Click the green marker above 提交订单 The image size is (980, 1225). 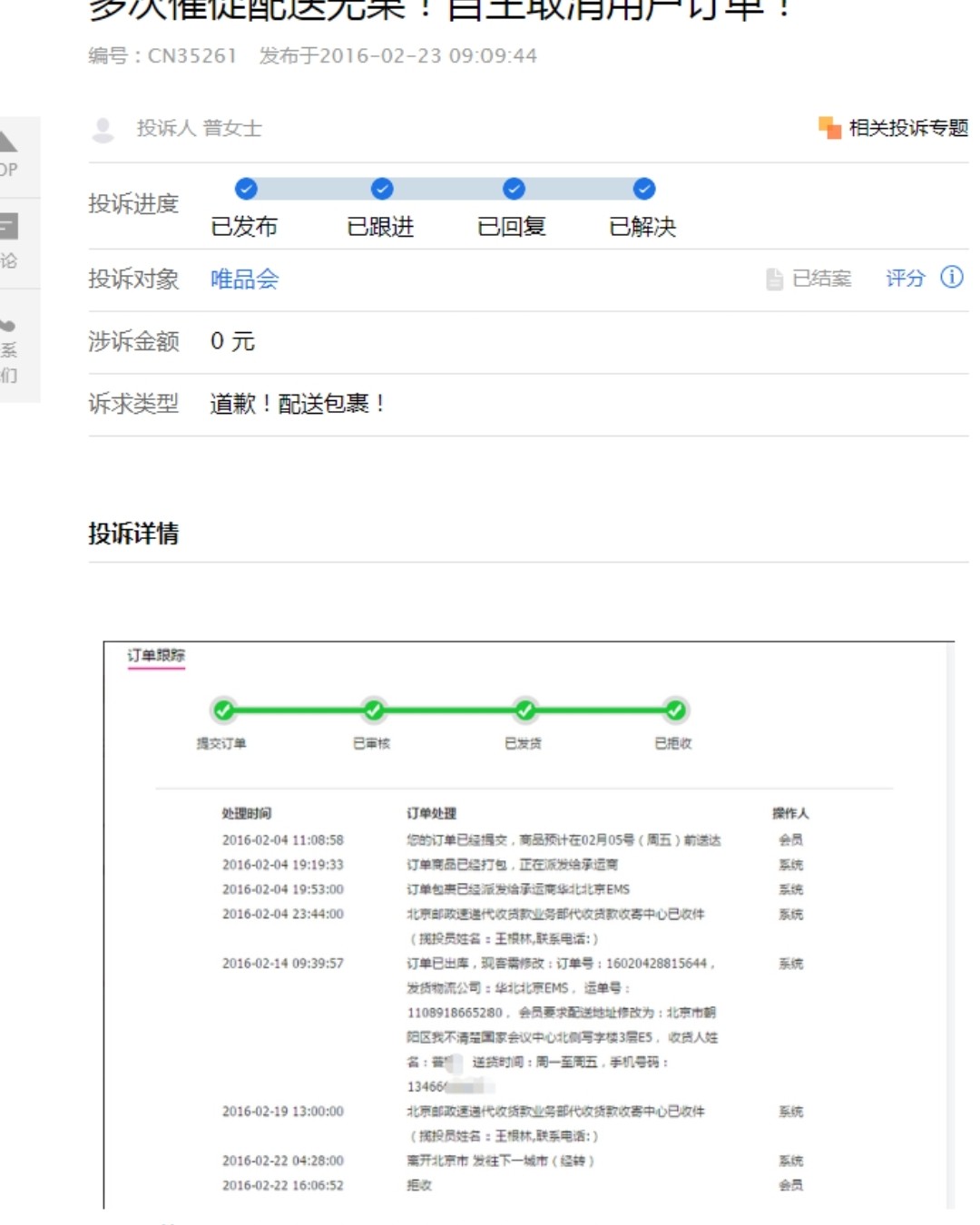[x=224, y=711]
